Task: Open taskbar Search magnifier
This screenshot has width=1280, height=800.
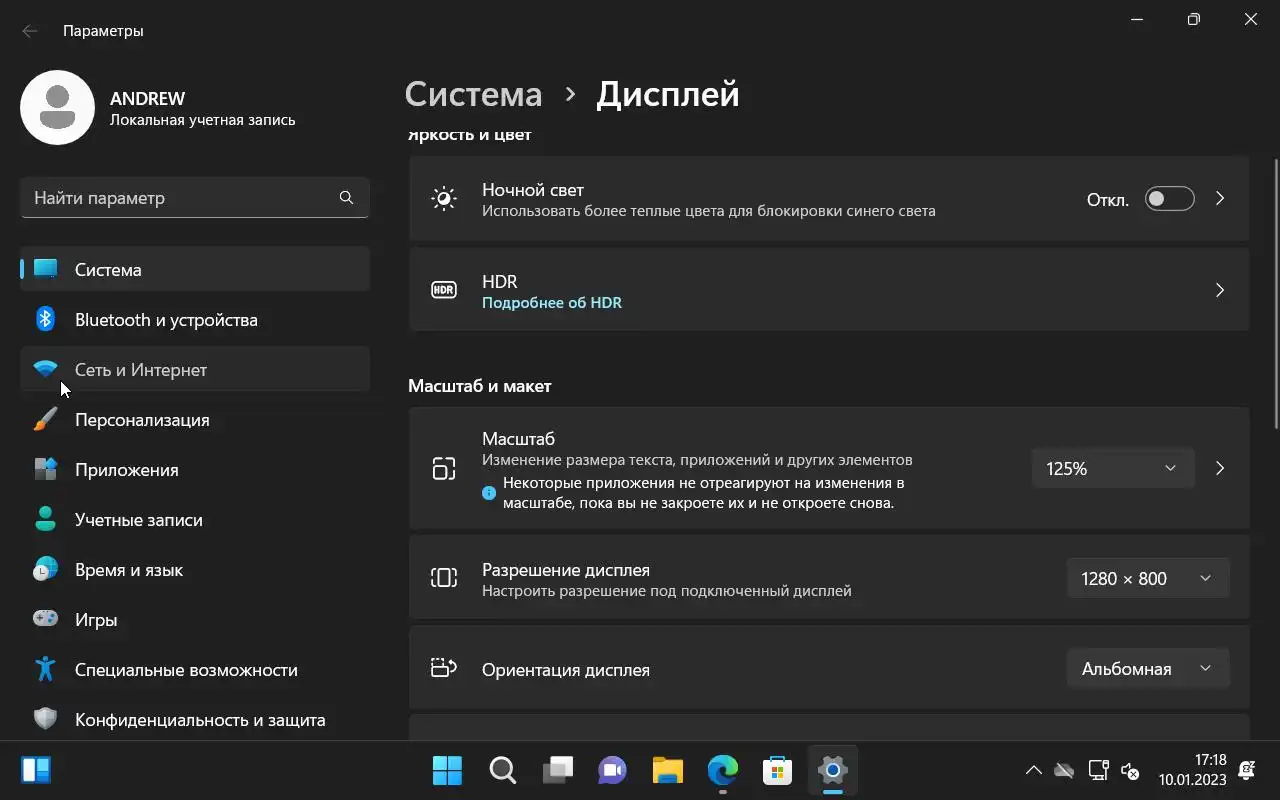Action: click(x=502, y=770)
